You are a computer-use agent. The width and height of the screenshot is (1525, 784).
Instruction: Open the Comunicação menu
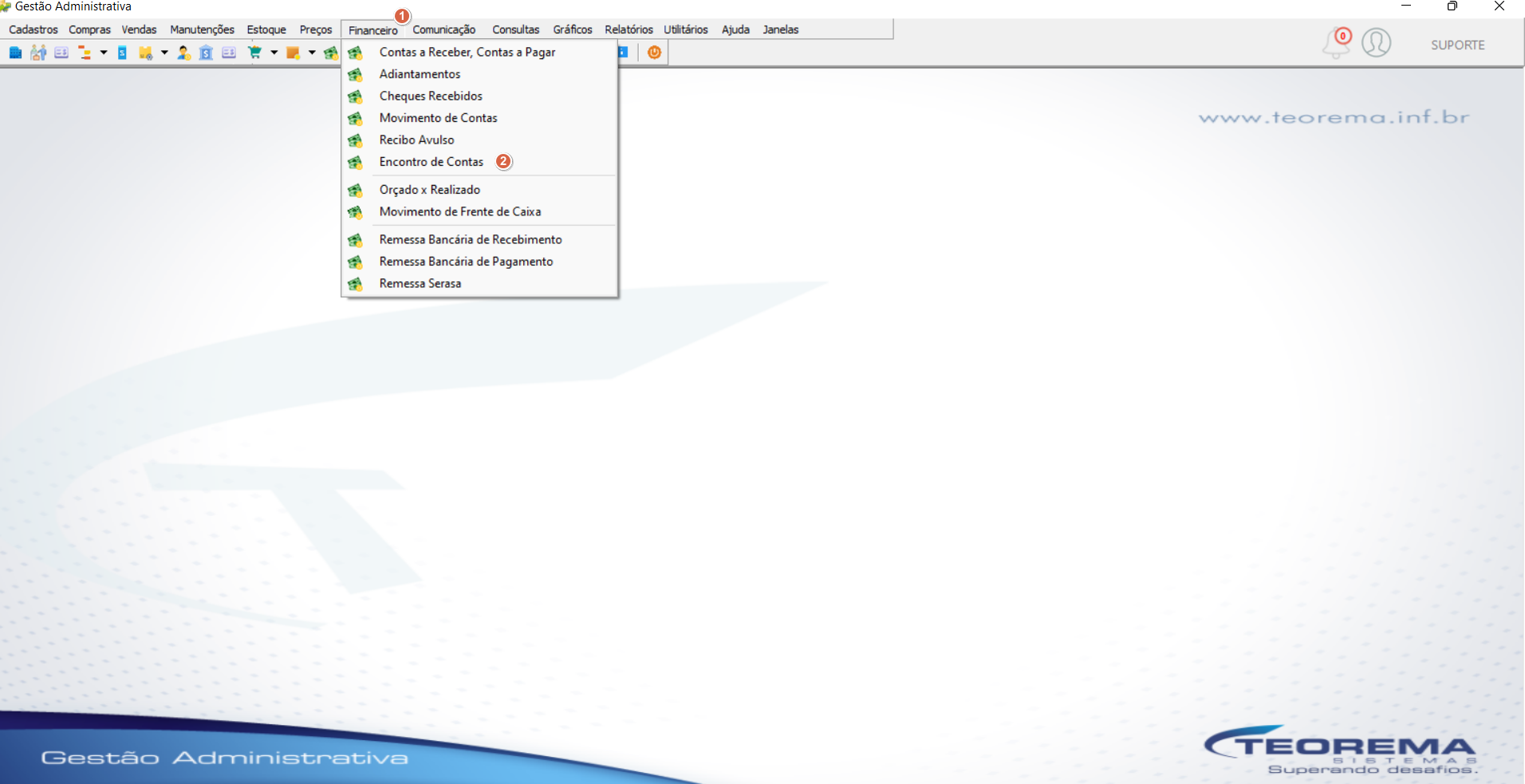pos(444,30)
